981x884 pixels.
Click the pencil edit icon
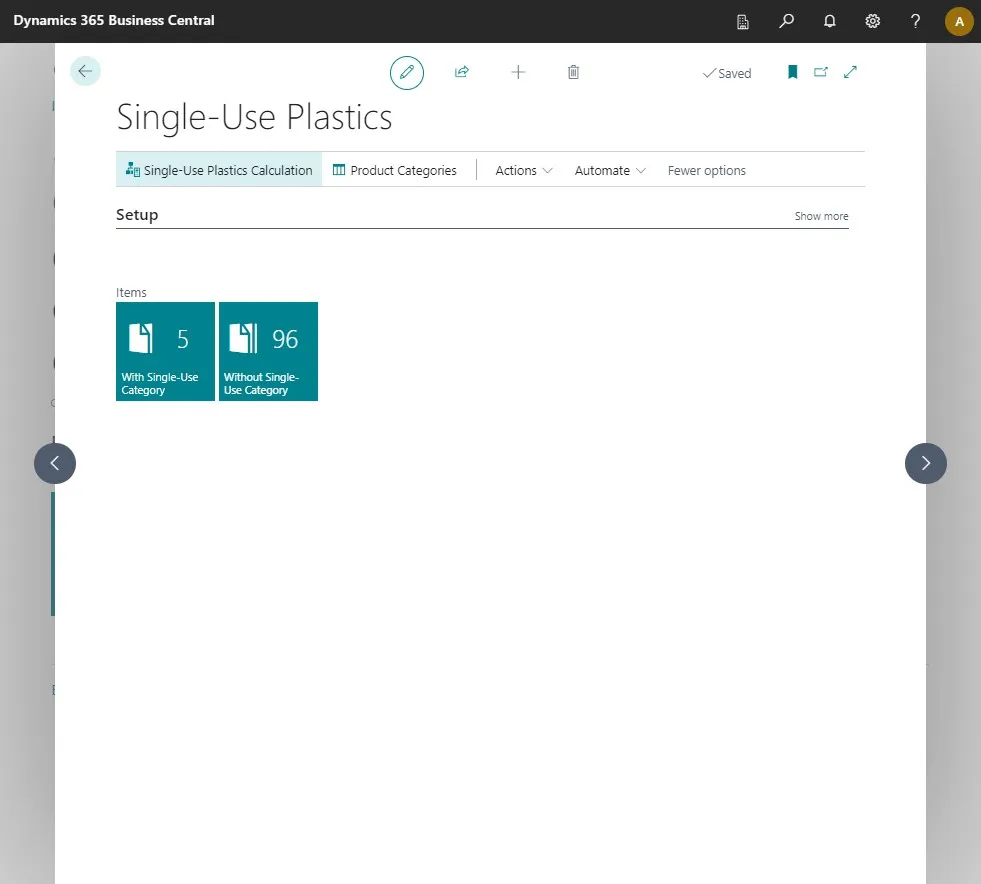click(x=407, y=73)
